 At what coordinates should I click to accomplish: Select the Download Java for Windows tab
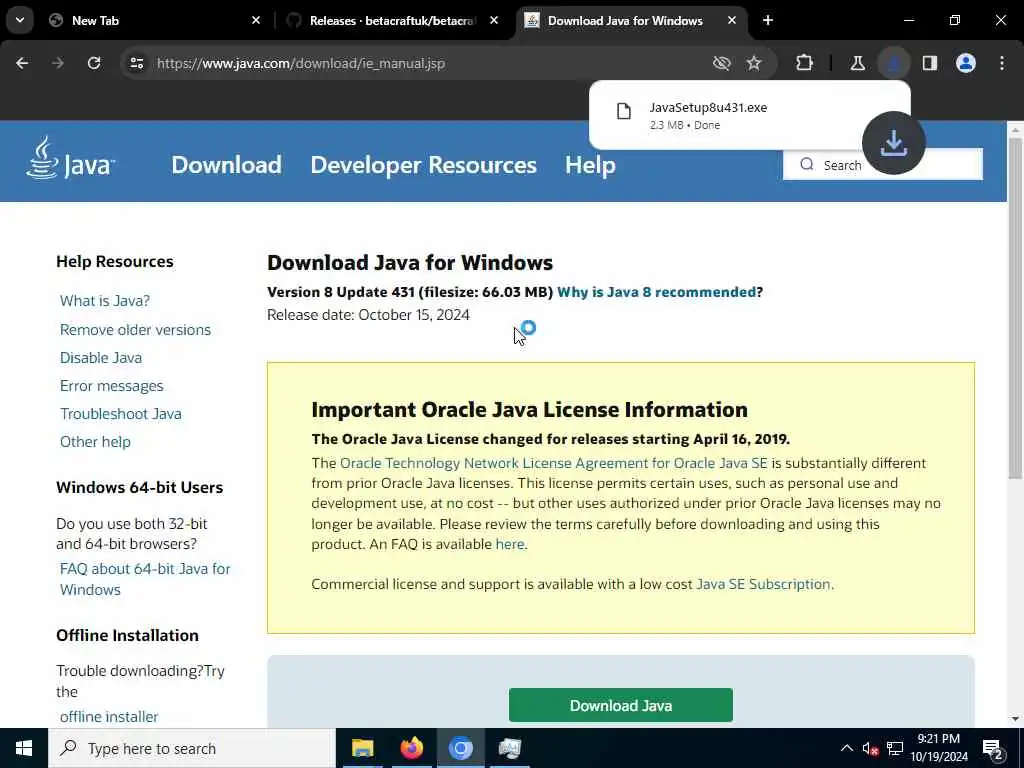(632, 20)
